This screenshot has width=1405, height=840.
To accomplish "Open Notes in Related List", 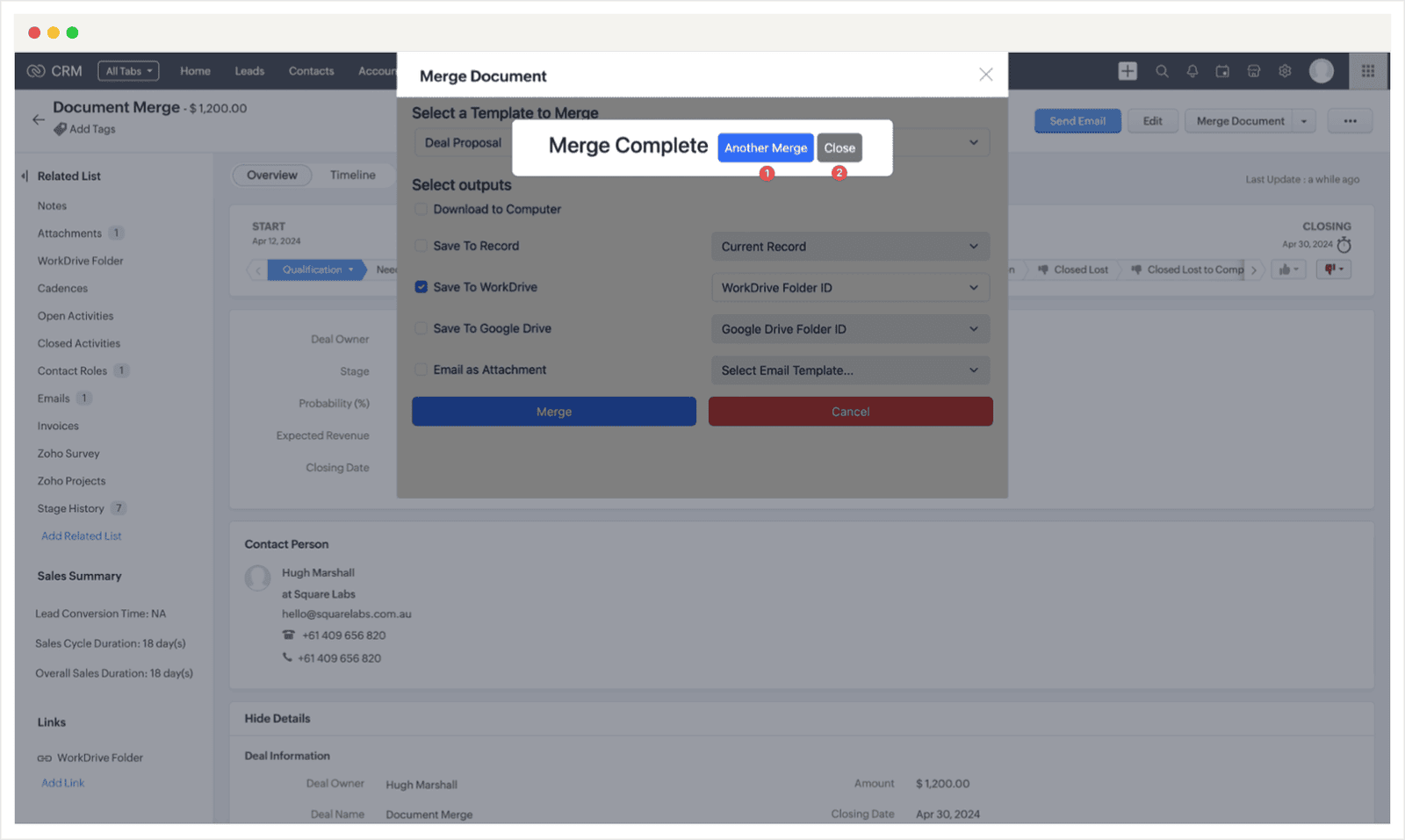I will pyautogui.click(x=52, y=206).
